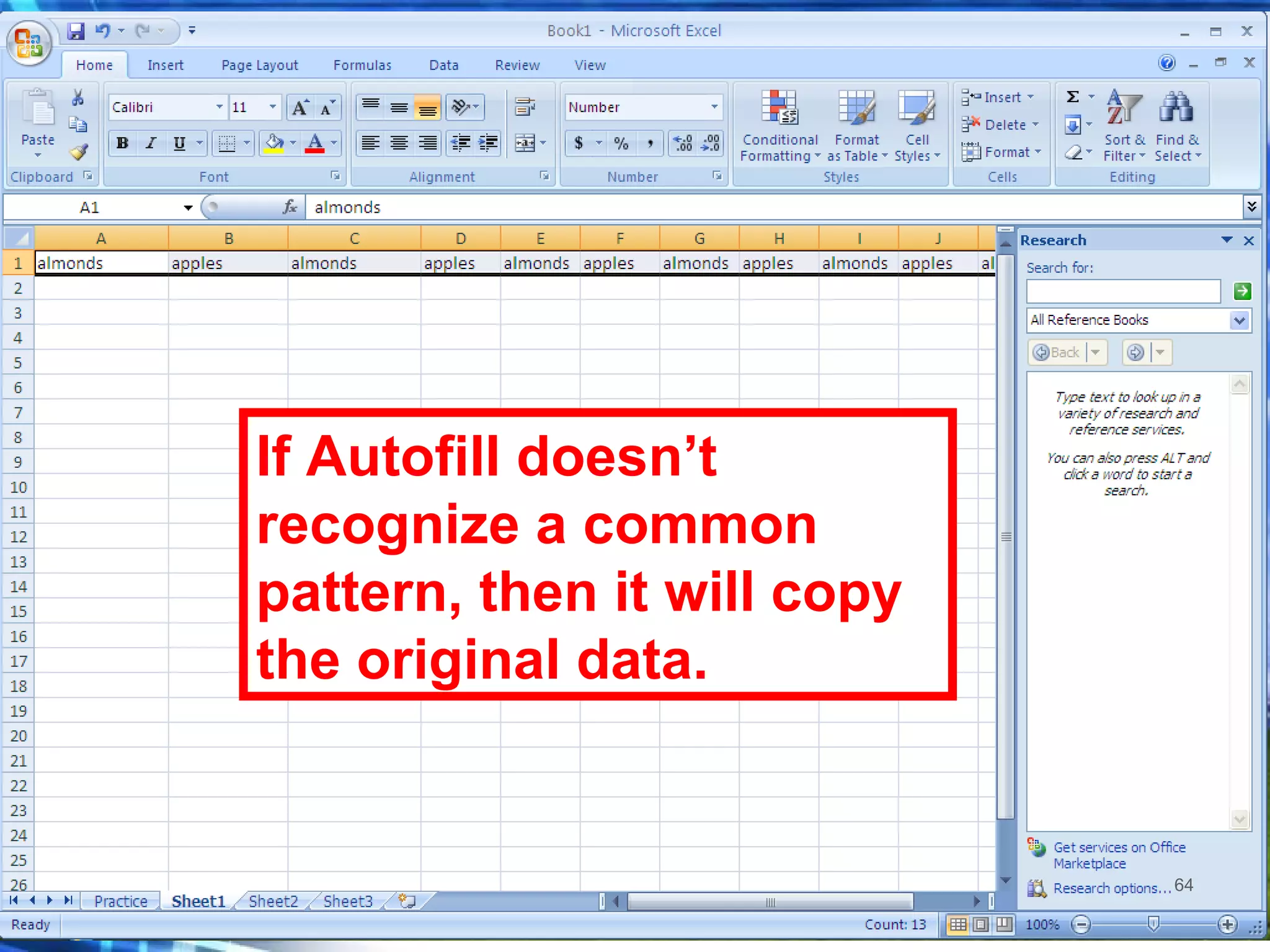
Task: Click Research options link
Action: coord(1112,888)
